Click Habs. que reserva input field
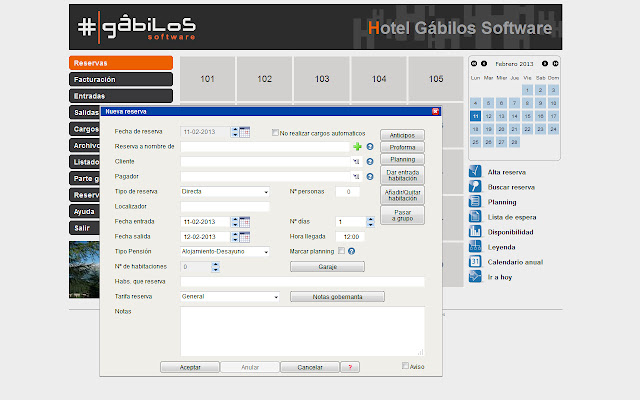This screenshot has width=640, height=400. click(x=302, y=282)
